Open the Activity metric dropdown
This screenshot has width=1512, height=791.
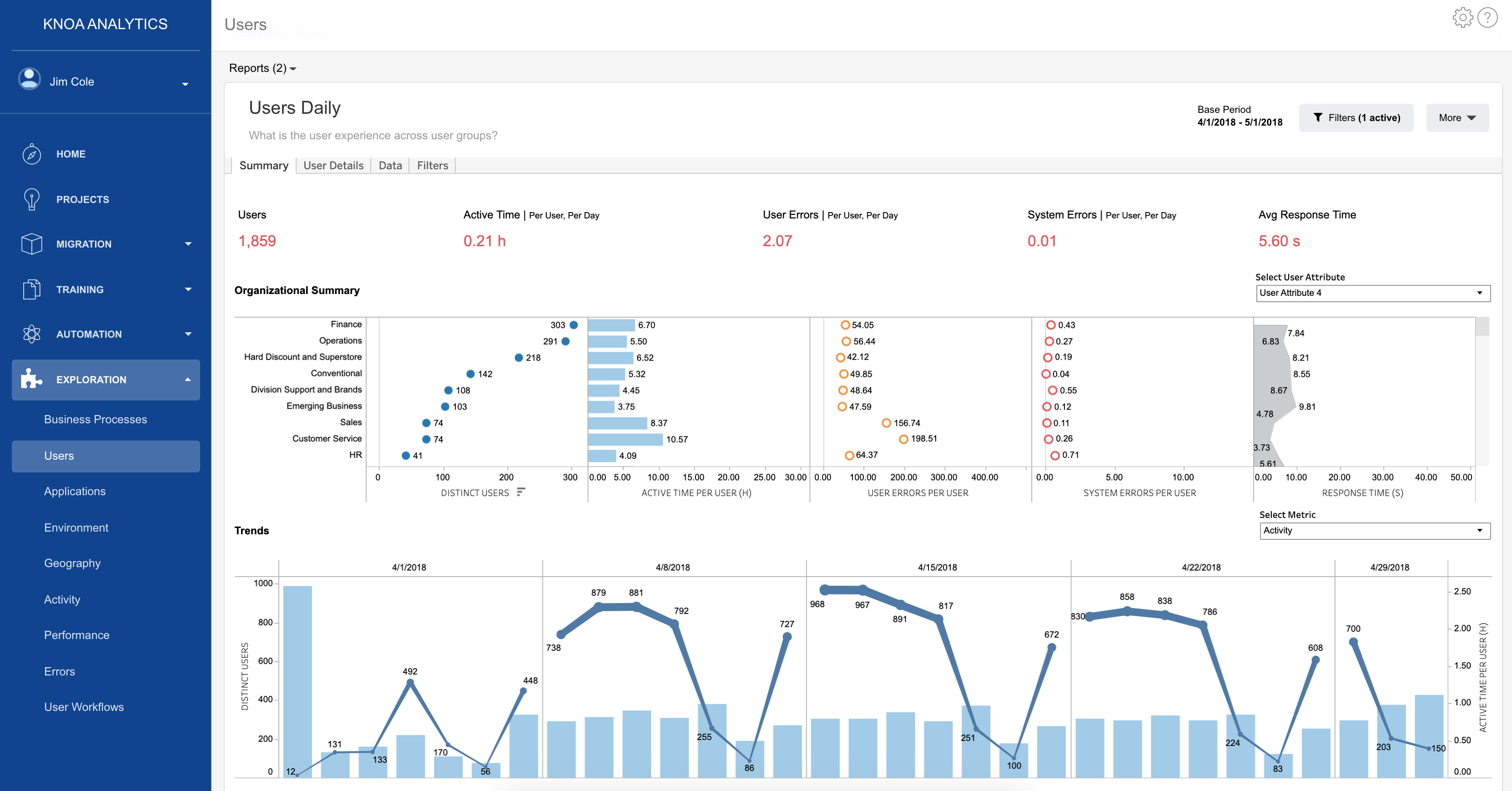click(x=1374, y=530)
